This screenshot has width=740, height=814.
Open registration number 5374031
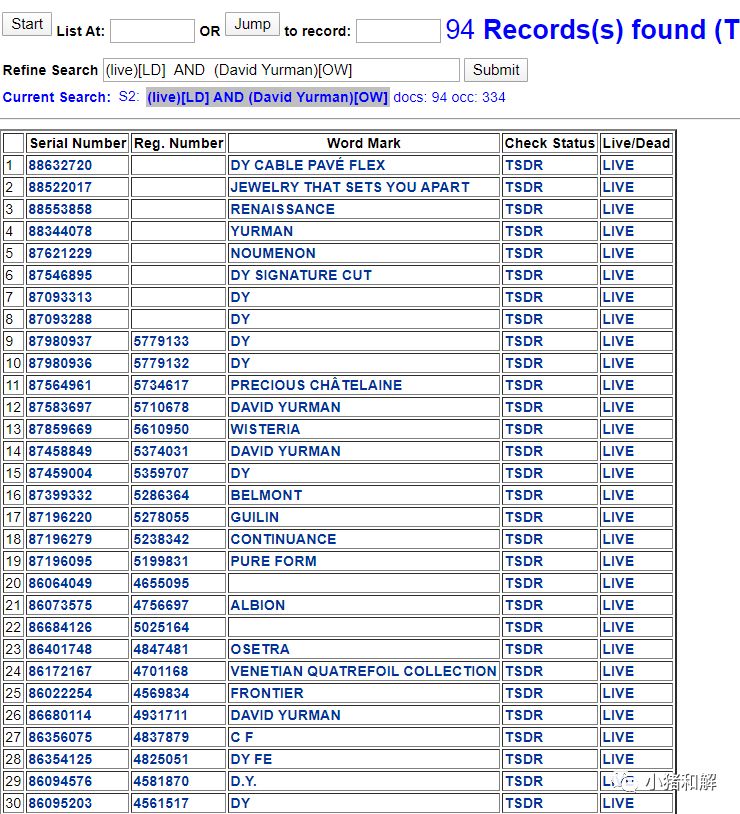coord(162,451)
